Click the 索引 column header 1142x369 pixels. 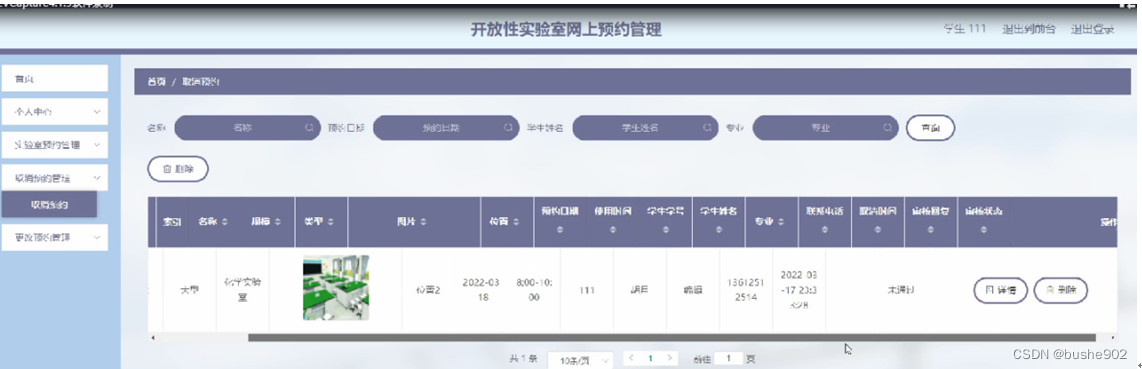tap(171, 221)
